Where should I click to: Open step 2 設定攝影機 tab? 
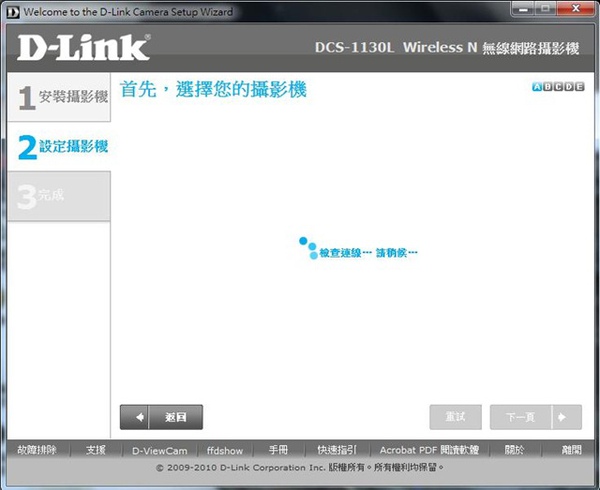[x=59, y=147]
